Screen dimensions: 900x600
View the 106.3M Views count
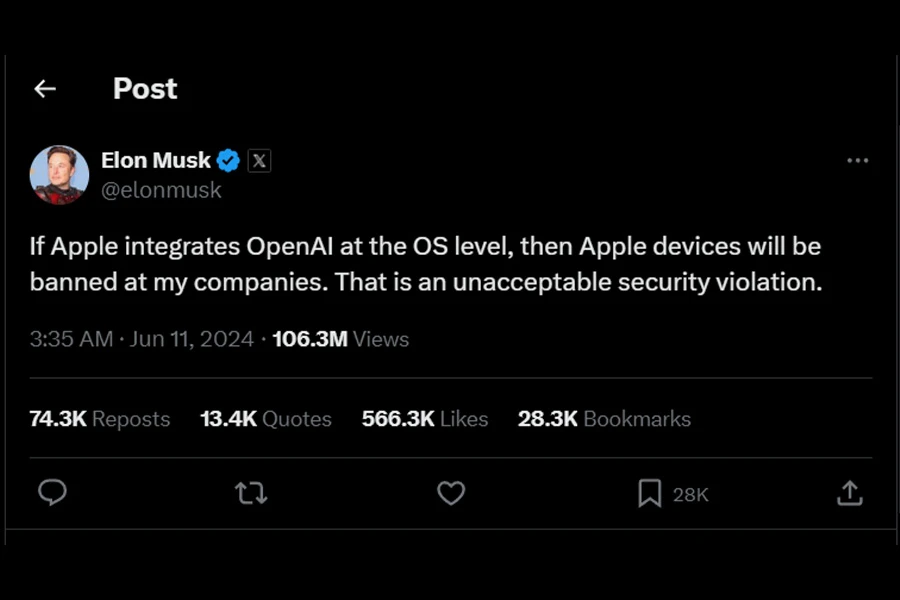point(340,339)
